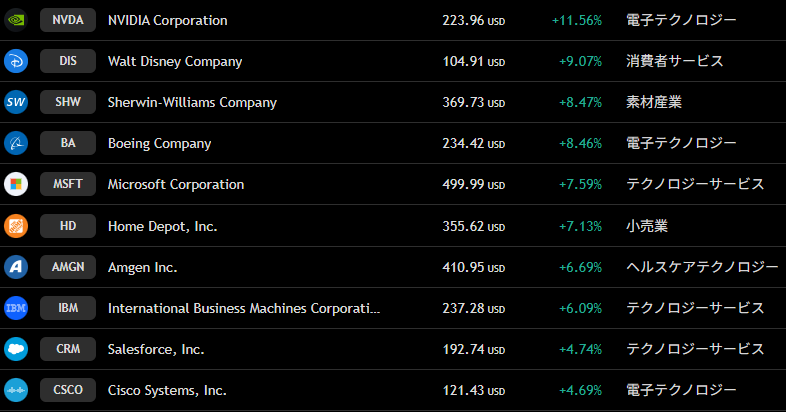Click the Microsoft four-color logo icon
Viewport: 786px width, 412px height.
(16, 184)
